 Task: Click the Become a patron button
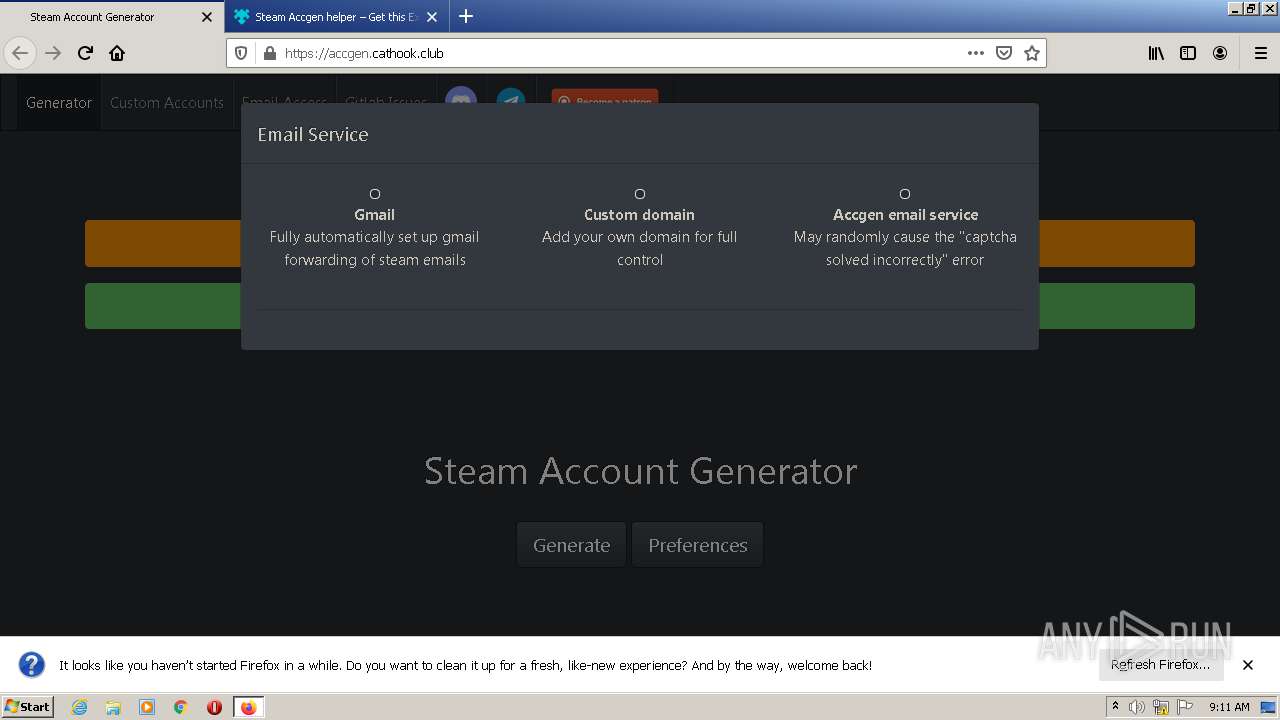pos(605,100)
